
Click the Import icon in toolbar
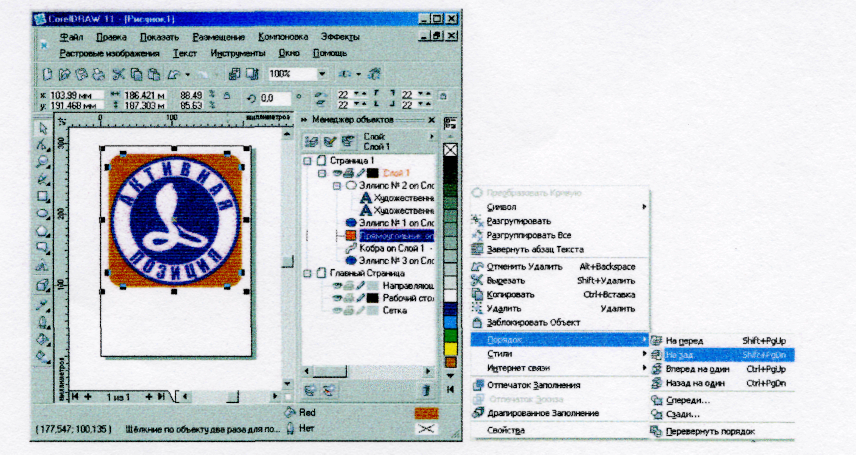pyautogui.click(x=234, y=74)
